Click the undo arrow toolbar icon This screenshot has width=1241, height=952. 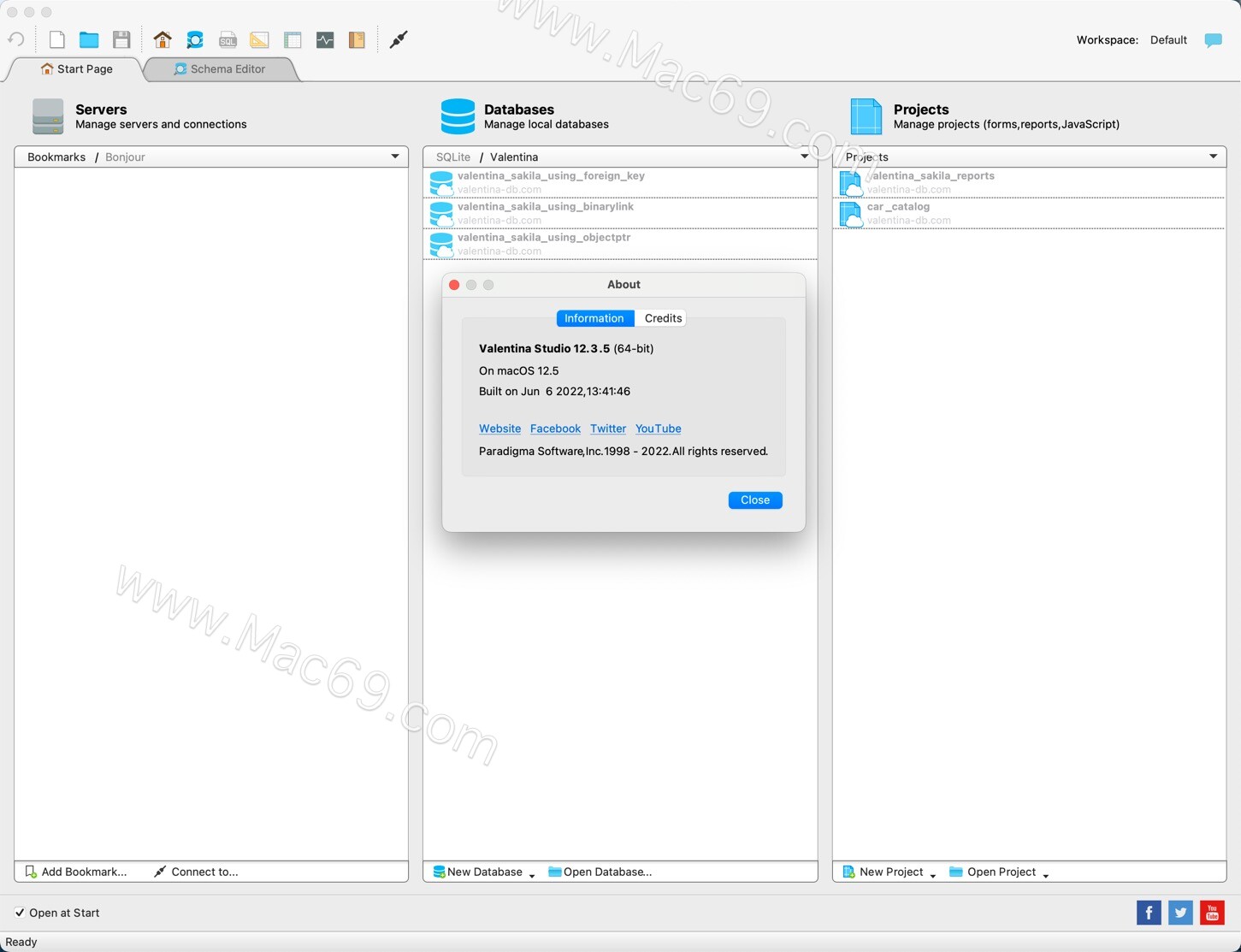coord(16,39)
